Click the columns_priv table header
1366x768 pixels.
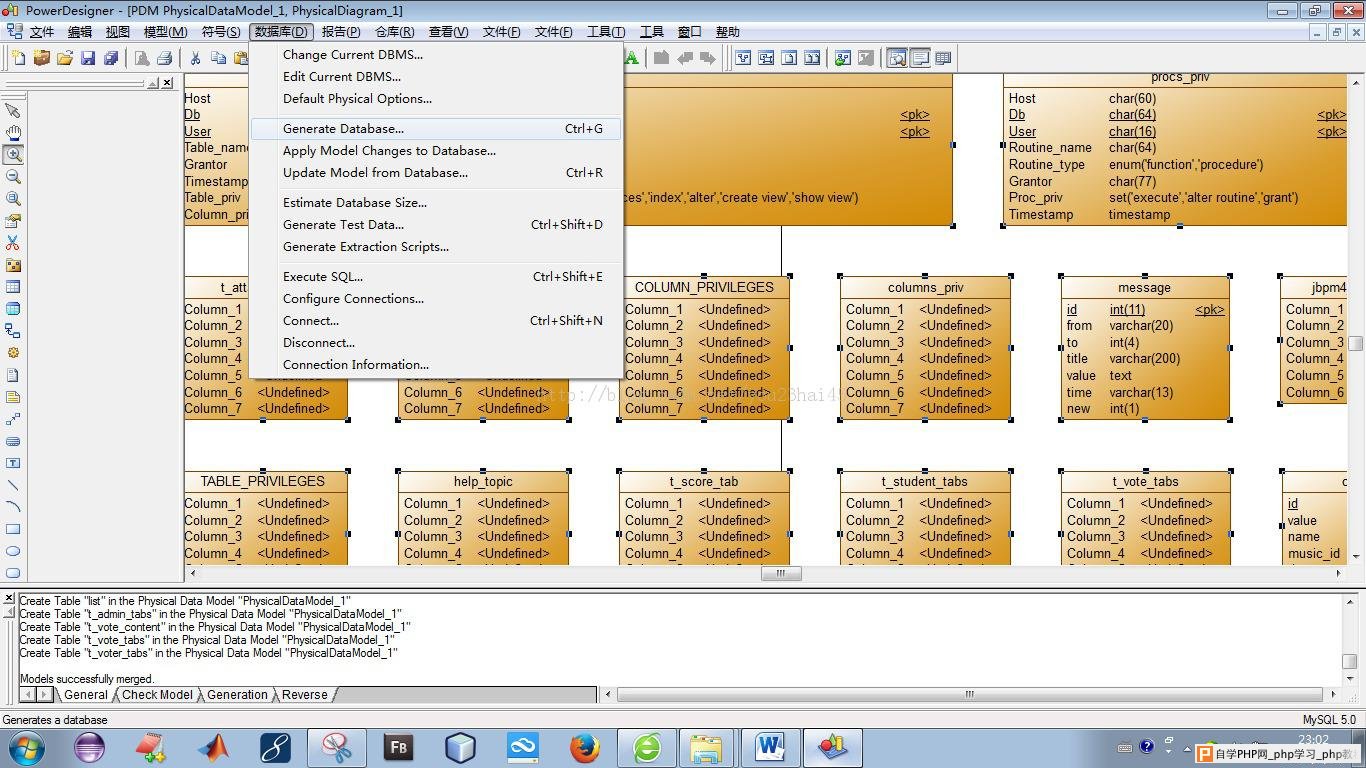pyautogui.click(x=926, y=287)
